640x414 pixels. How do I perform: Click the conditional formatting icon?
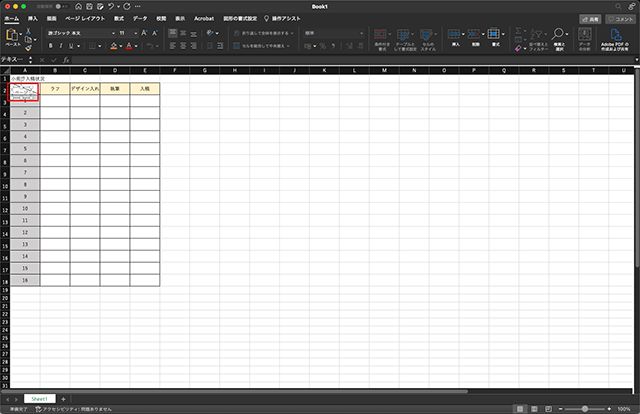click(382, 36)
